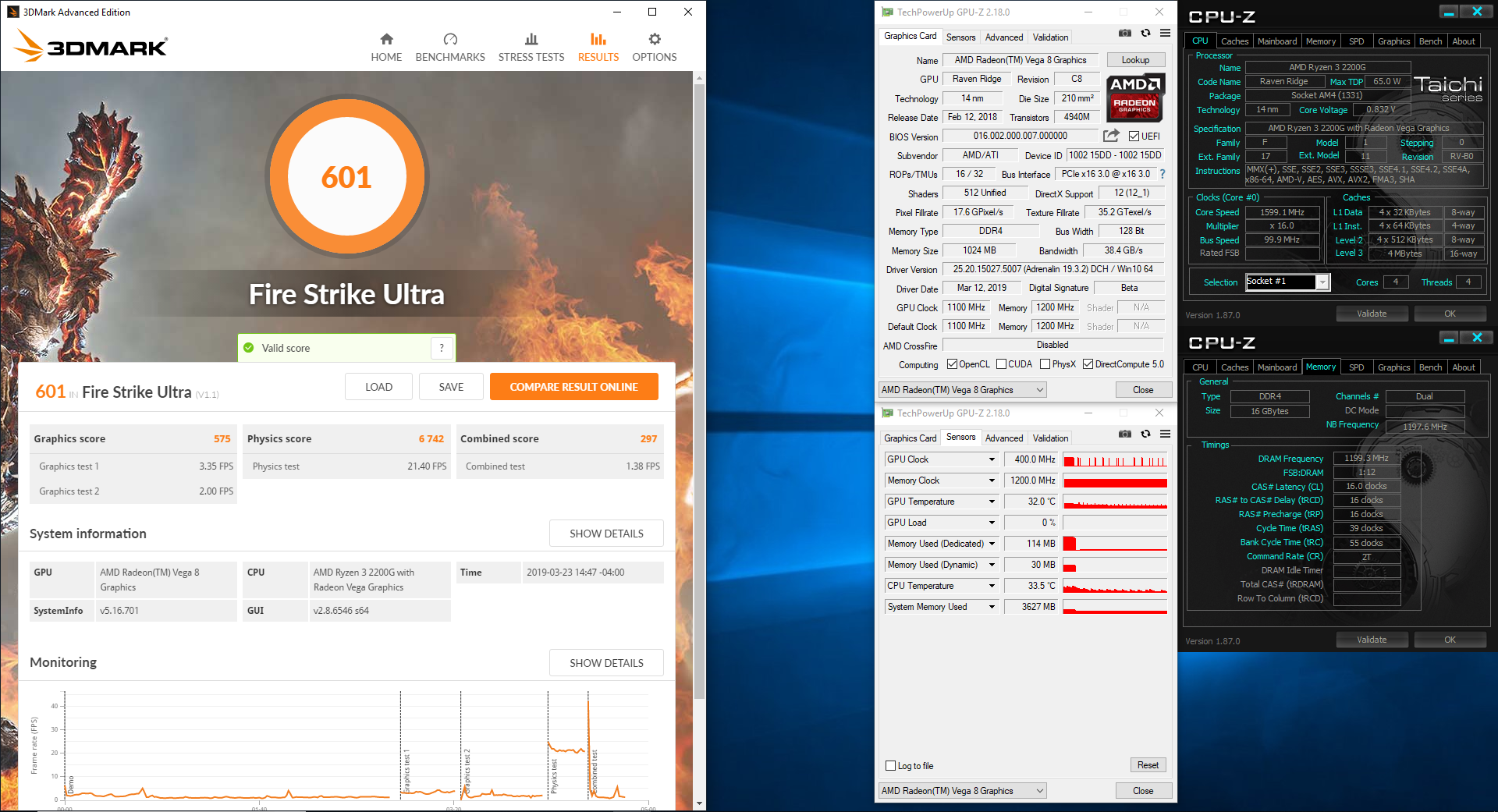The width and height of the screenshot is (1498, 812).
Task: Click the 3DMark title bar app icon
Action: pos(12,12)
